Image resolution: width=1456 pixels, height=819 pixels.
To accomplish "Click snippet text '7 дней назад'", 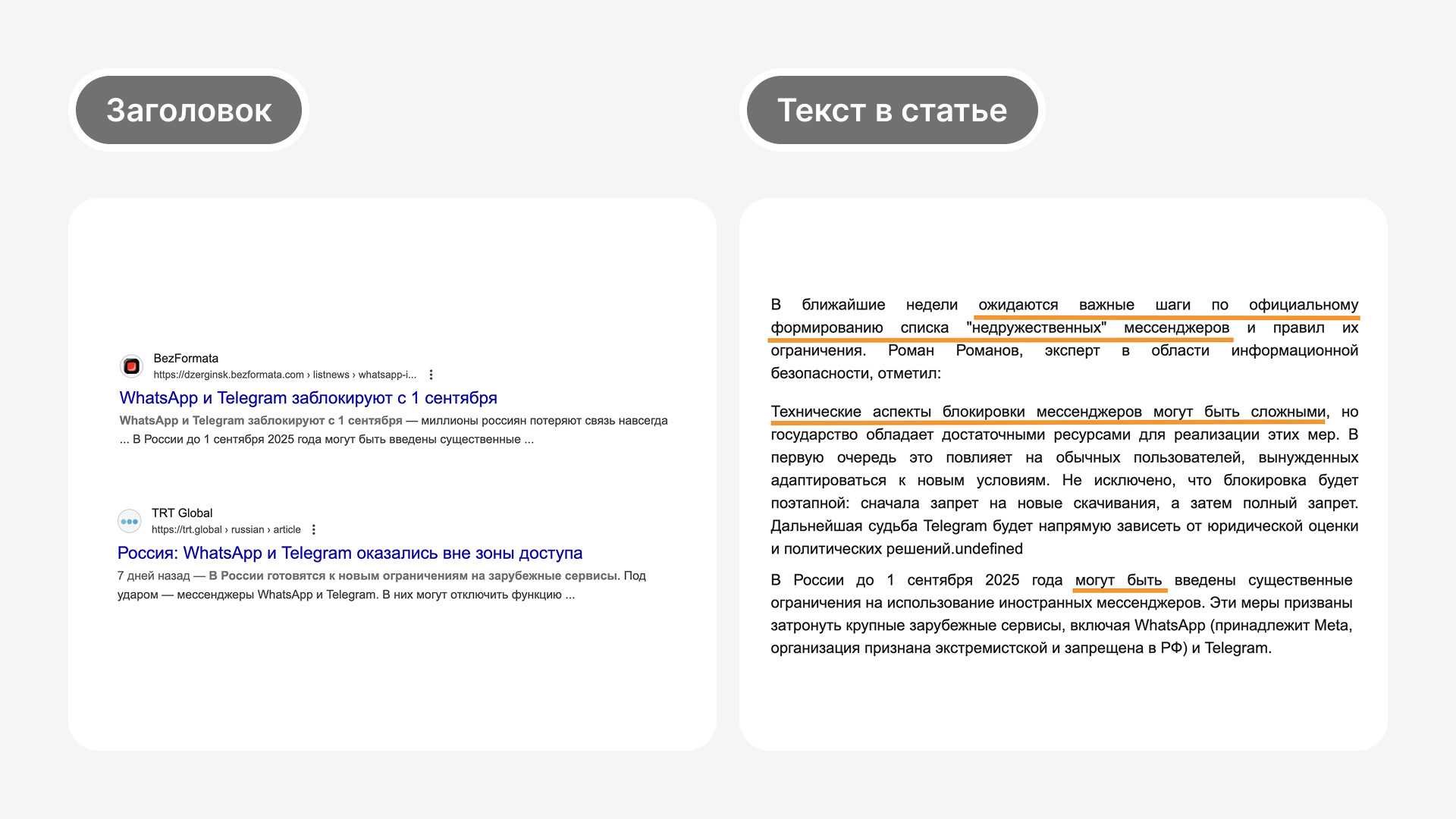I will coord(154,576).
